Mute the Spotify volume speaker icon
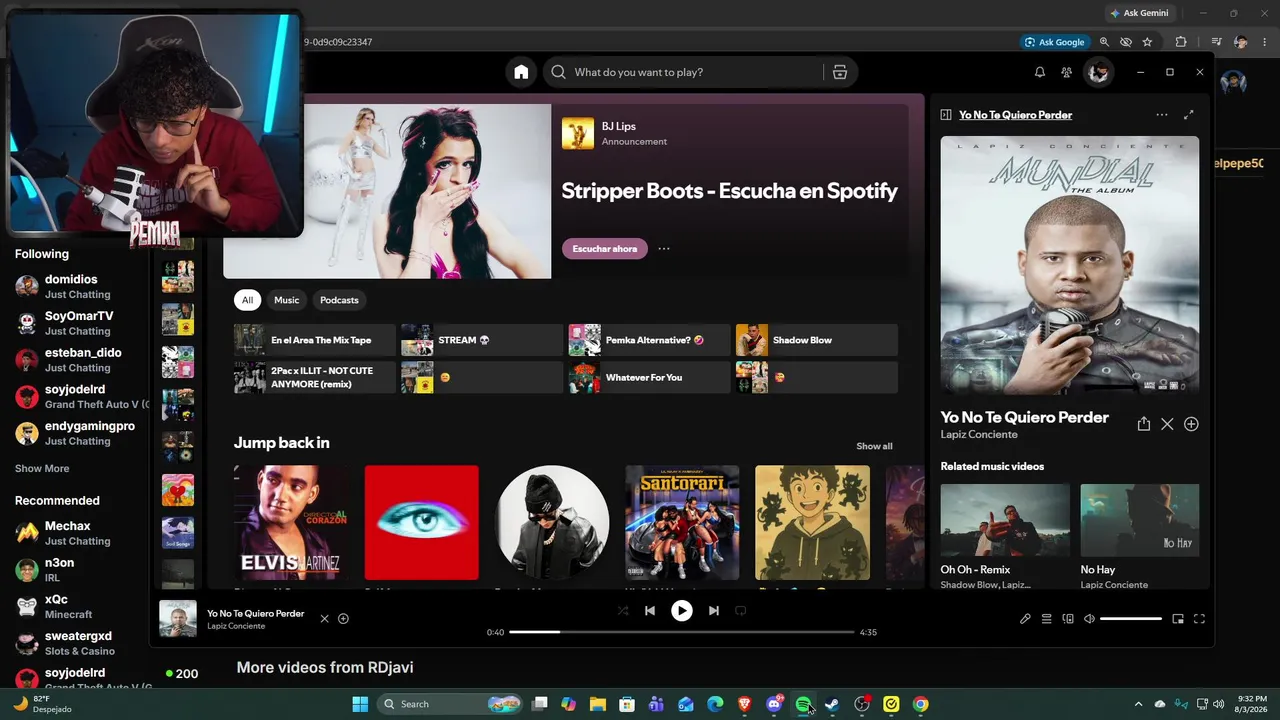Screen dimensions: 1280x720 (x=1090, y=619)
